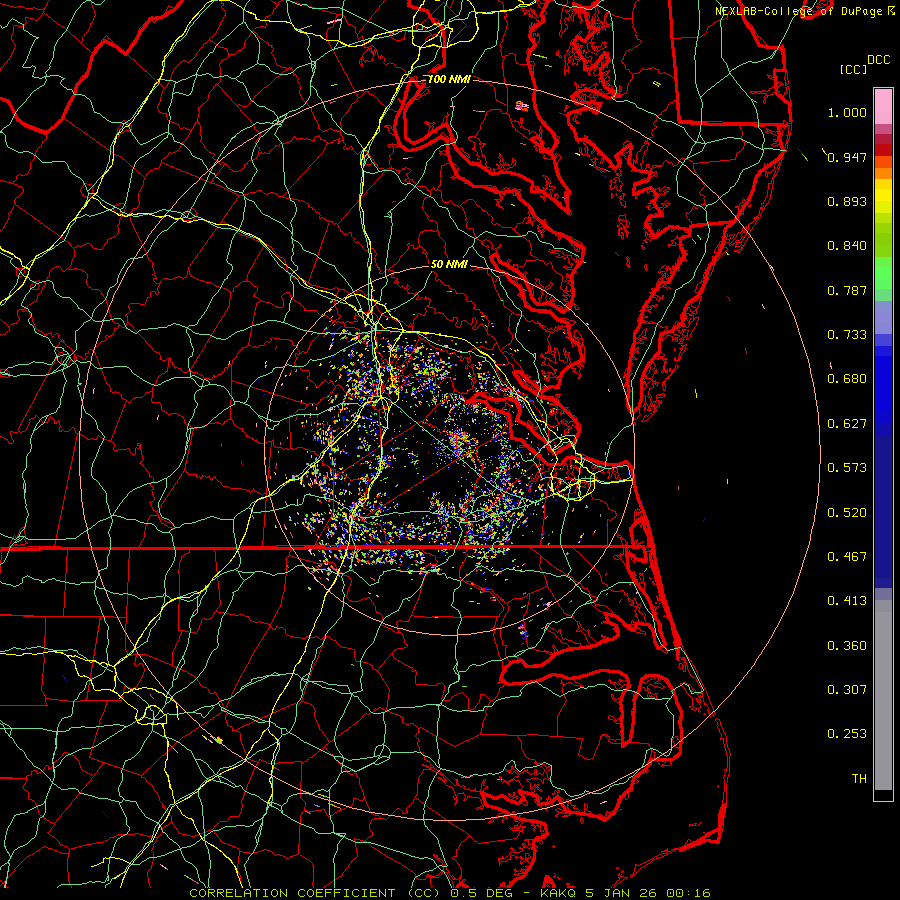Click the 0.573 scale label
The height and width of the screenshot is (900, 900).
pyautogui.click(x=847, y=468)
